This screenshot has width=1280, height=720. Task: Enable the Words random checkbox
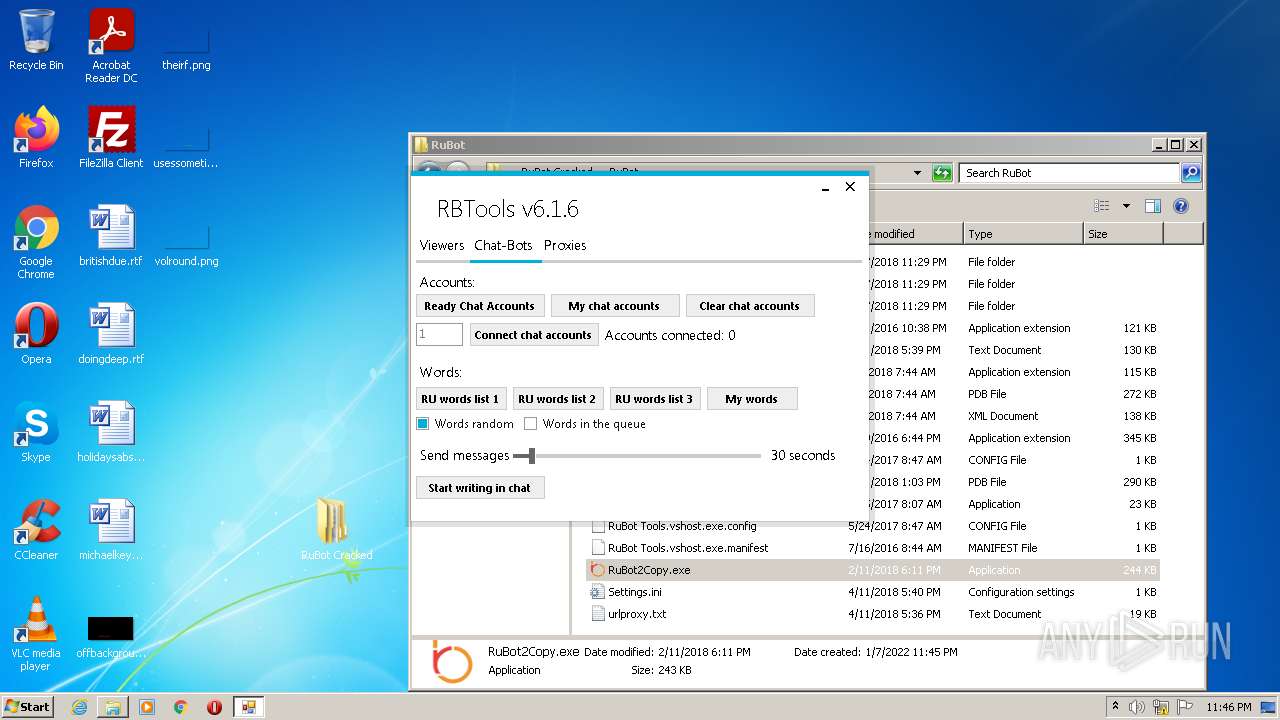pyautogui.click(x=423, y=424)
